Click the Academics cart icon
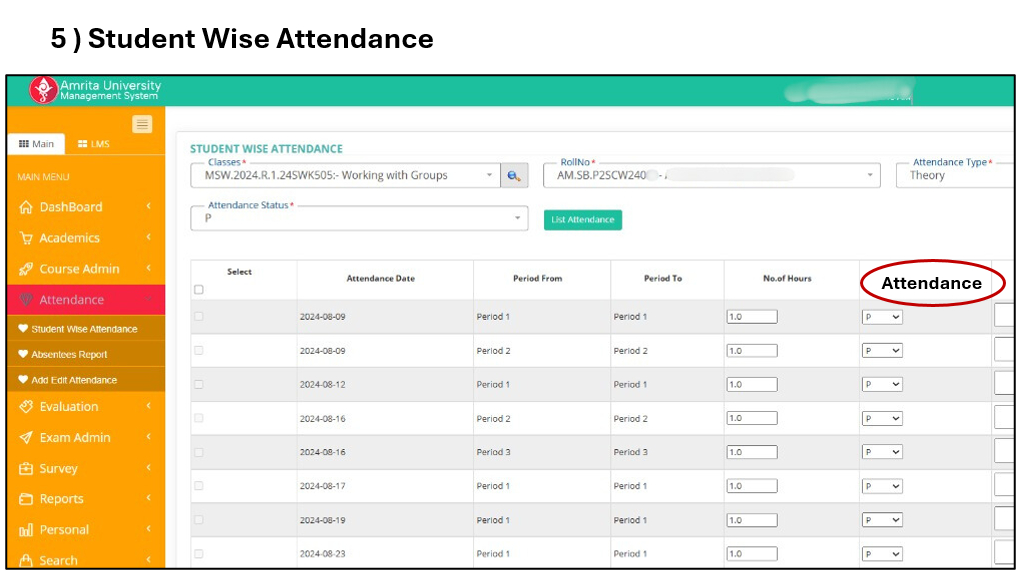Screen dimensions: 1024x576 click(26, 238)
